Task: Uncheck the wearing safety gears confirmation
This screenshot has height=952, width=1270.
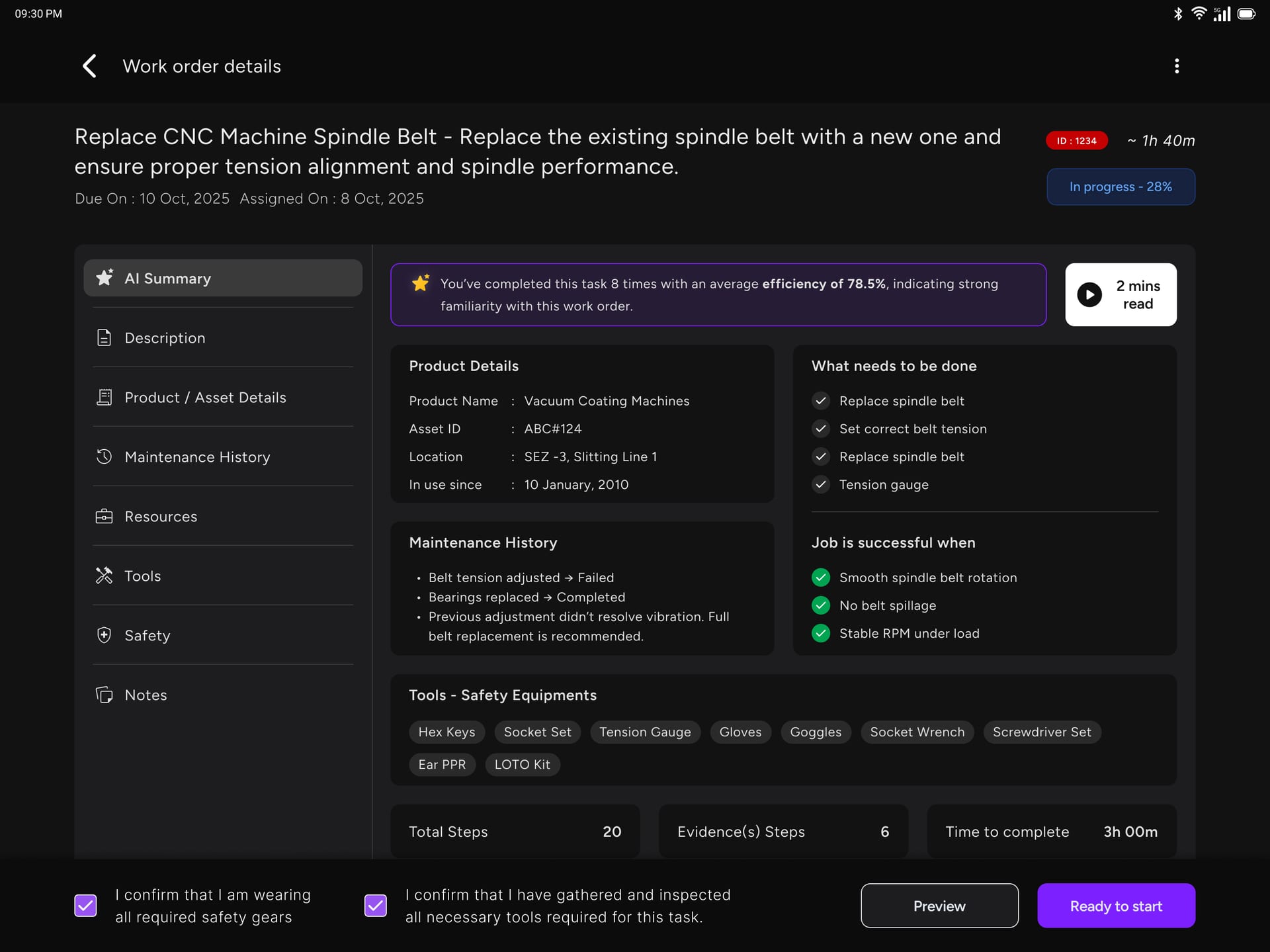Action: (85, 905)
